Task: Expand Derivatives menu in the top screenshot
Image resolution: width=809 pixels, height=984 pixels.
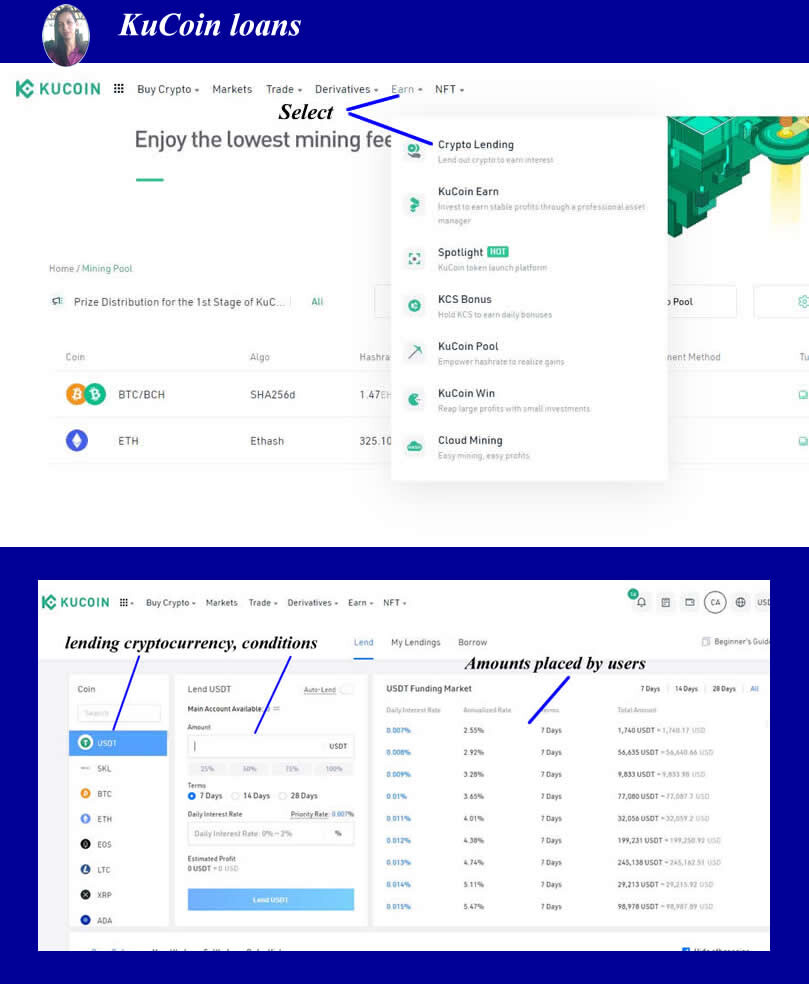Action: 346,89
